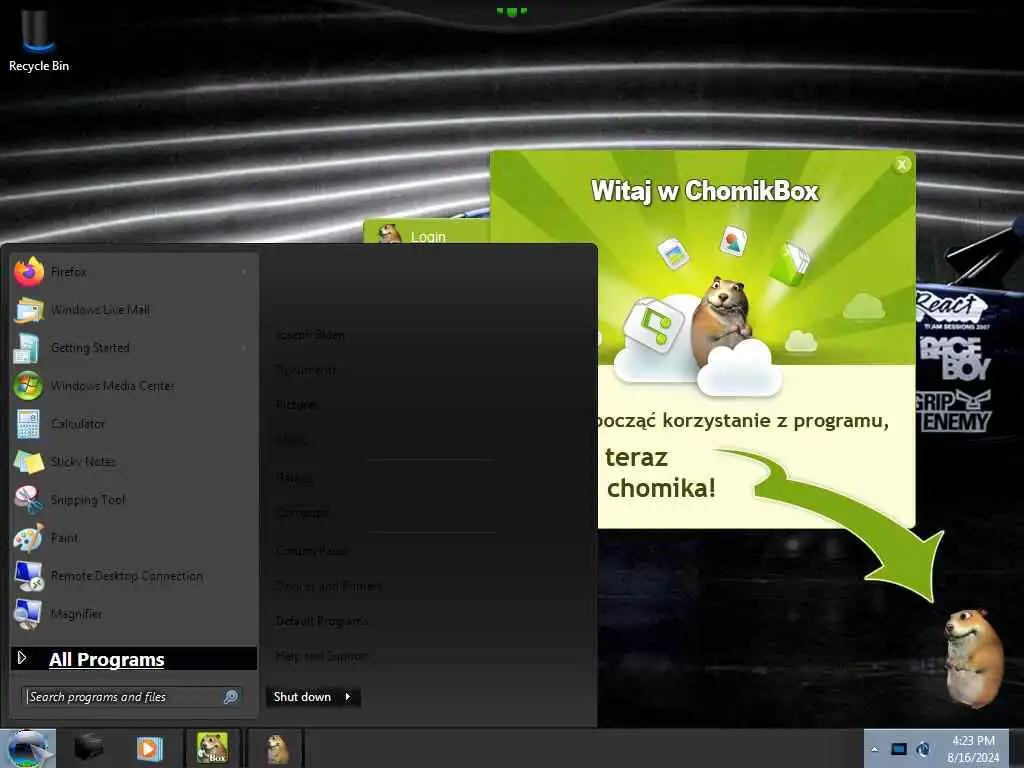Click the Start orb button

click(27, 748)
